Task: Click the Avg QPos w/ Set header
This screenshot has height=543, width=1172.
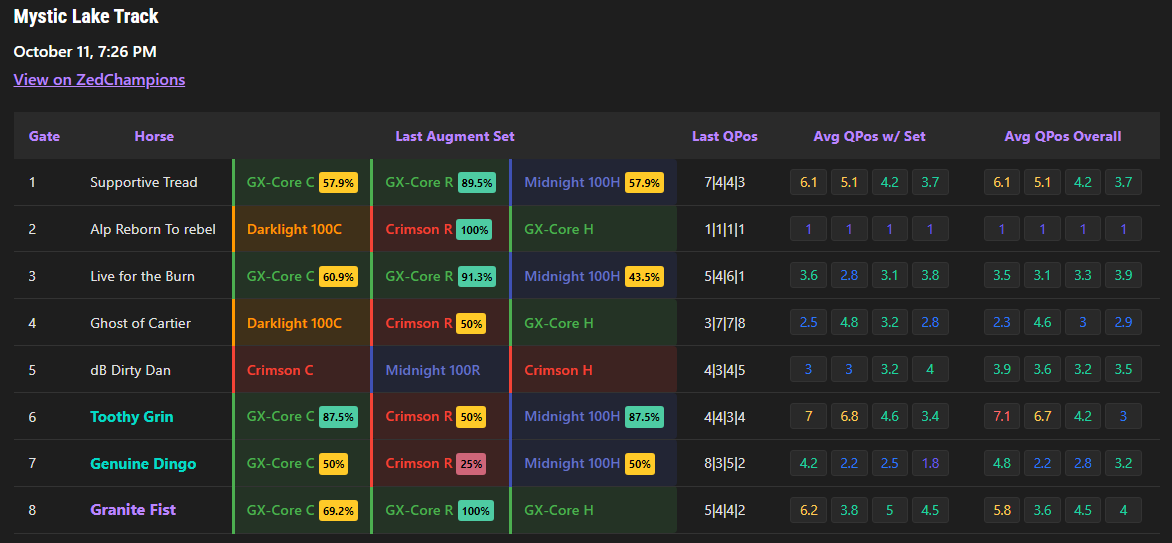Action: tap(869, 136)
